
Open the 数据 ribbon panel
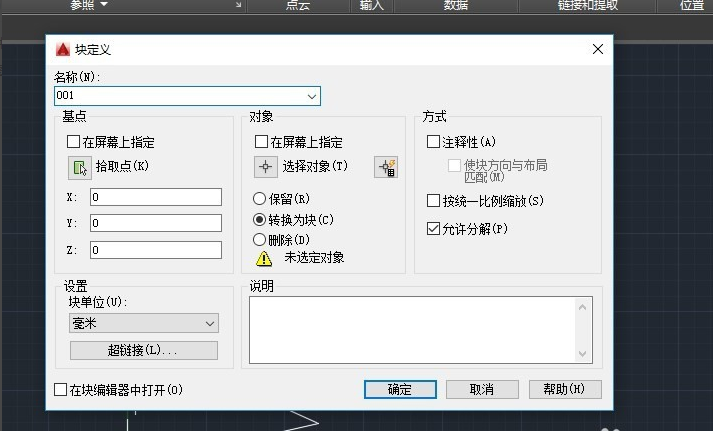[x=456, y=5]
